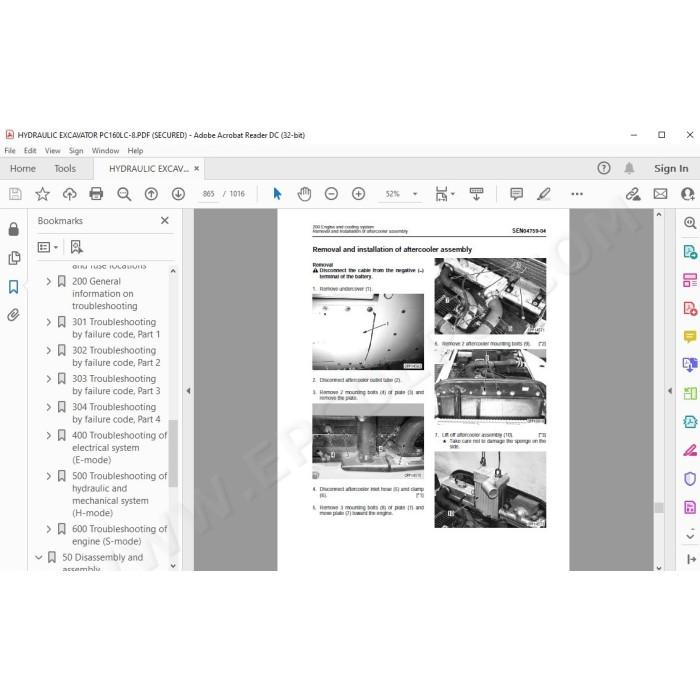Open search magnifier in right pane
The image size is (700, 700).
point(690,223)
